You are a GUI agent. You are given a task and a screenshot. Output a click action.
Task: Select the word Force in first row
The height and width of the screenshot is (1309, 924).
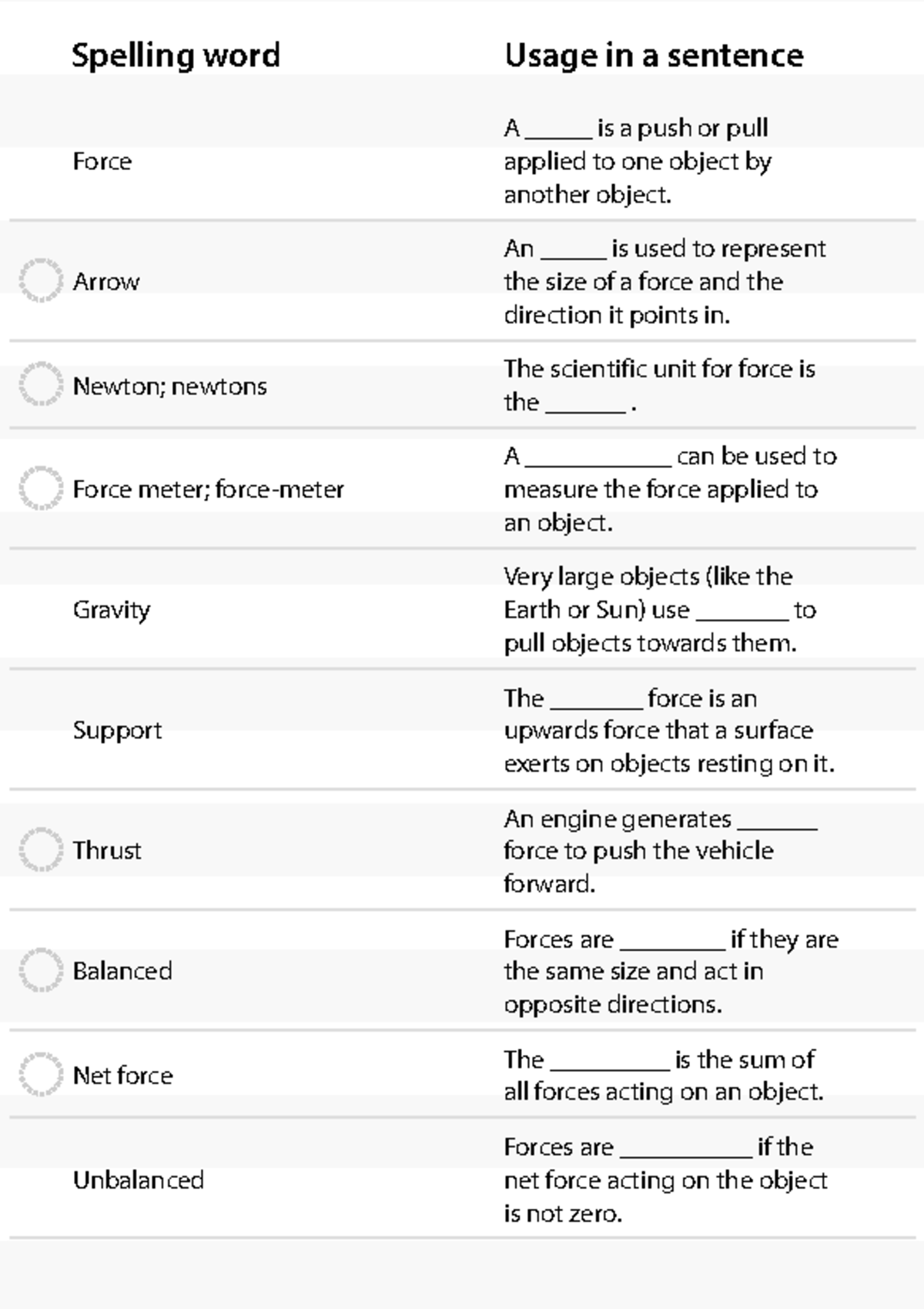point(102,162)
